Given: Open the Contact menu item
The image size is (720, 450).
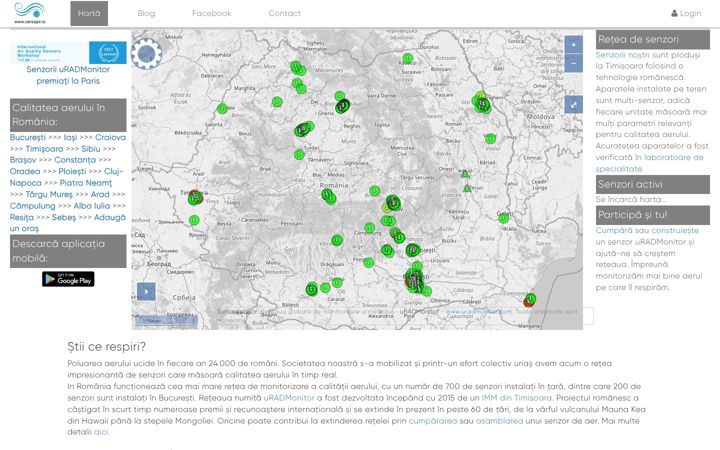Looking at the screenshot, I should (x=285, y=13).
